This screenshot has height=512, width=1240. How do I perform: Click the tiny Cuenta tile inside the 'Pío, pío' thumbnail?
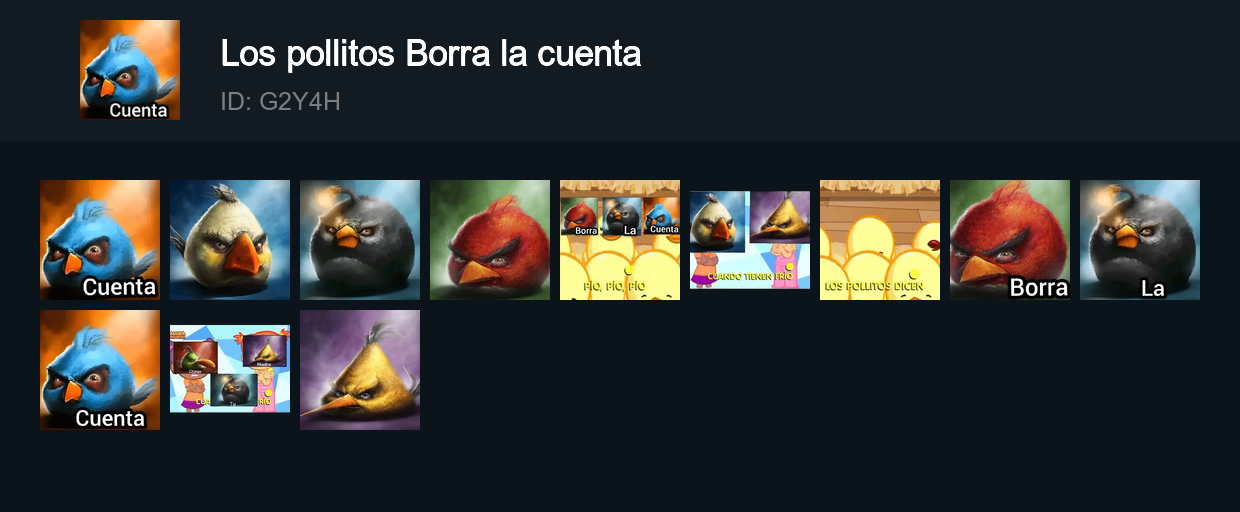click(x=661, y=217)
